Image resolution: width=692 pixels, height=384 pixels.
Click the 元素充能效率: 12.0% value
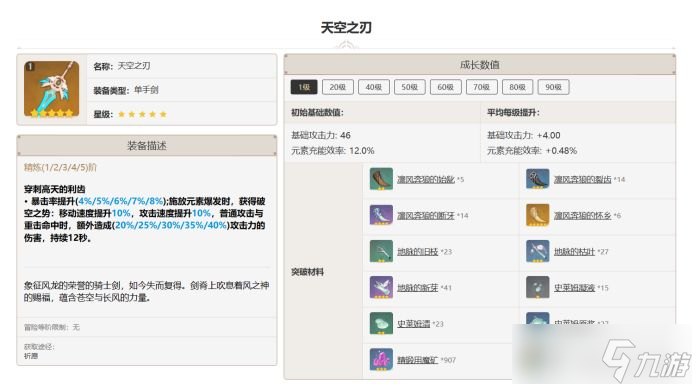(333, 151)
